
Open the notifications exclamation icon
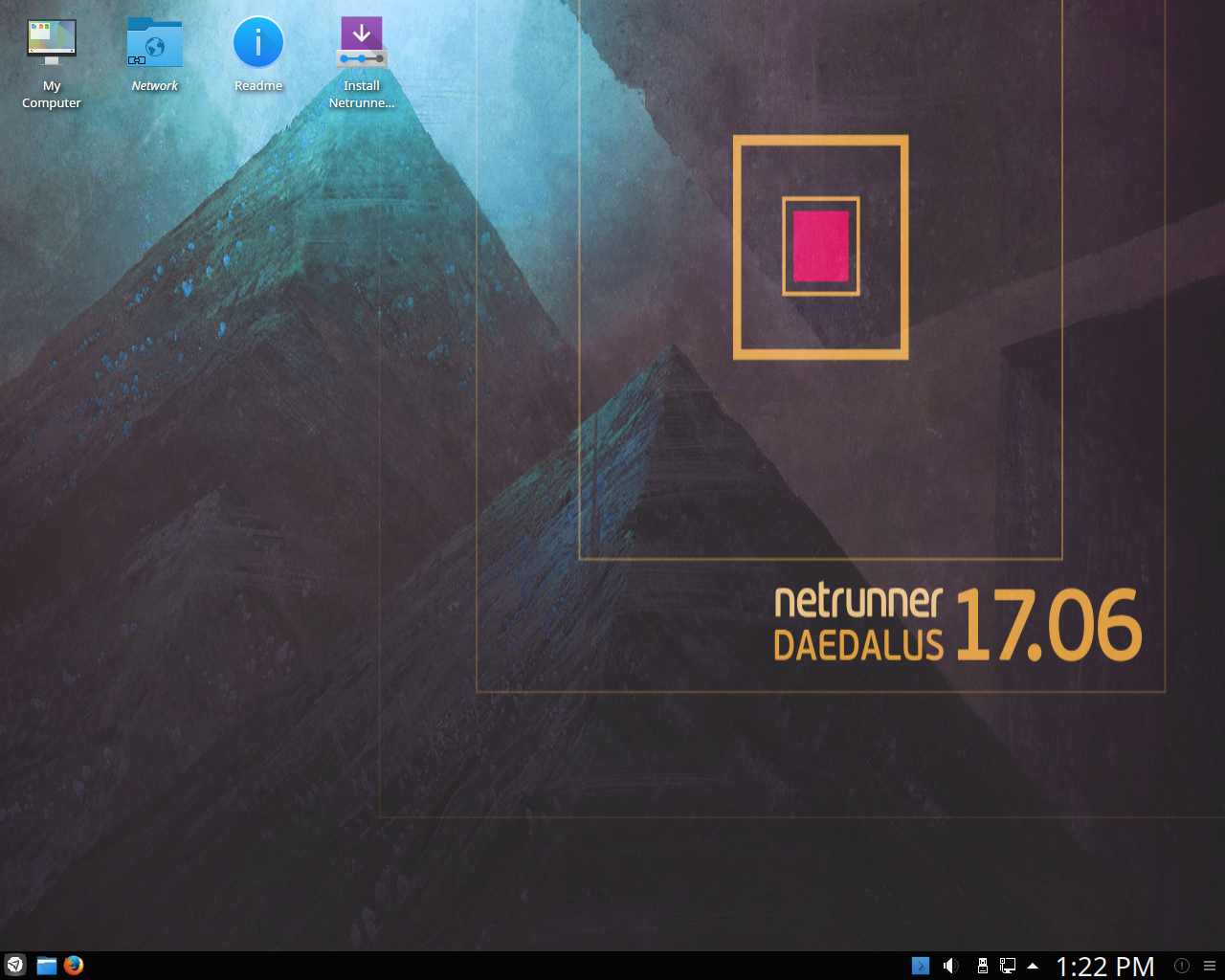coord(1182,966)
